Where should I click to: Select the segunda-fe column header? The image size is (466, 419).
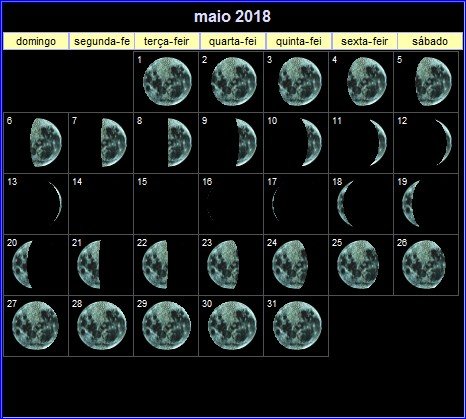[102, 41]
